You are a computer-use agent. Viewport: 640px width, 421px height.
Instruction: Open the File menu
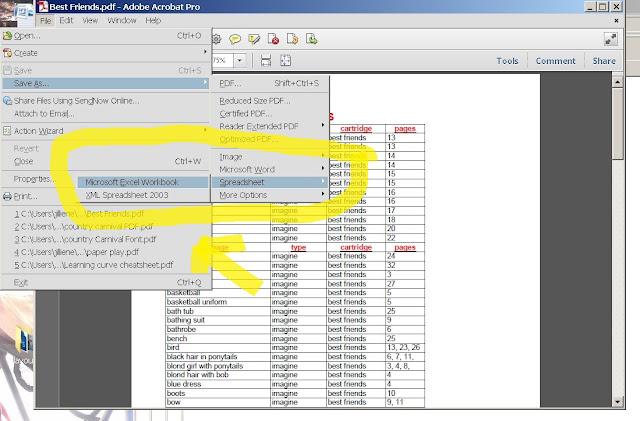[x=45, y=20]
